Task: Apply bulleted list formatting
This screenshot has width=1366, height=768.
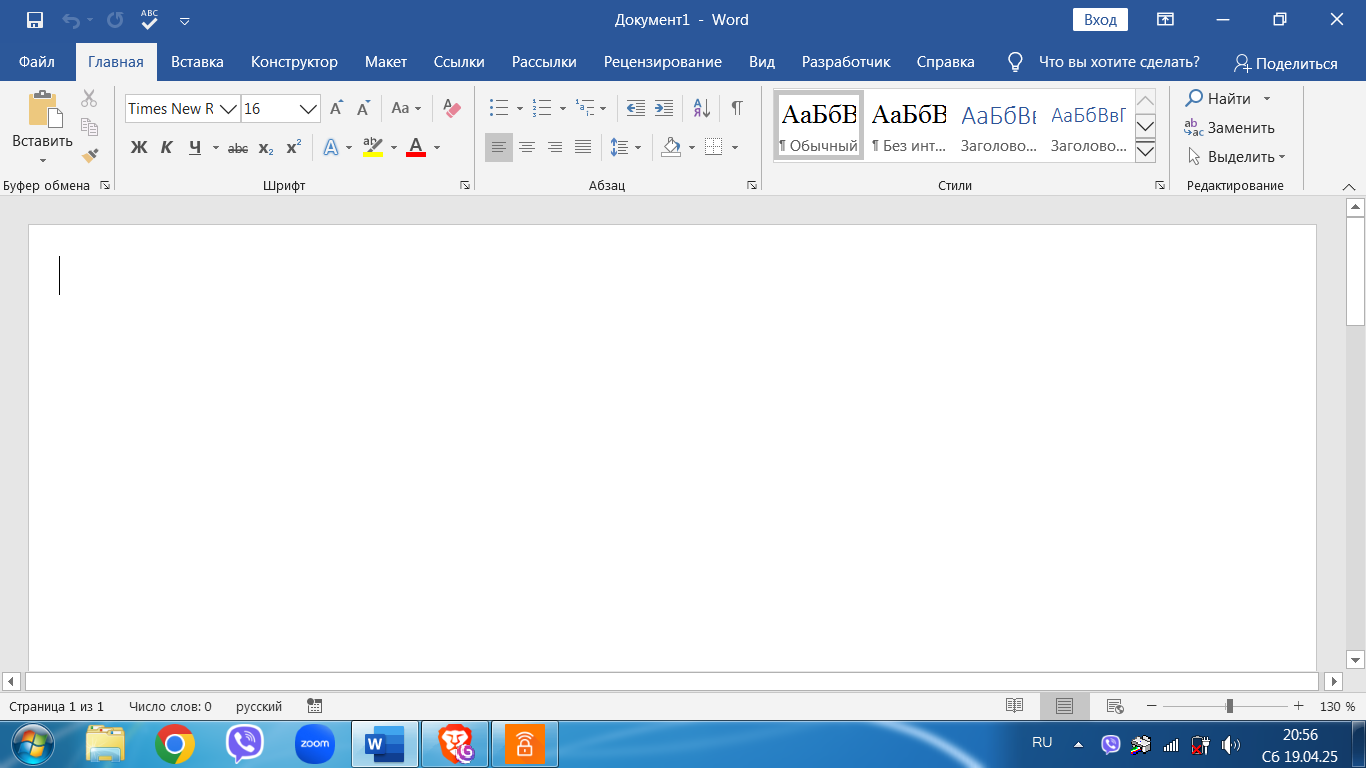Action: 499,108
